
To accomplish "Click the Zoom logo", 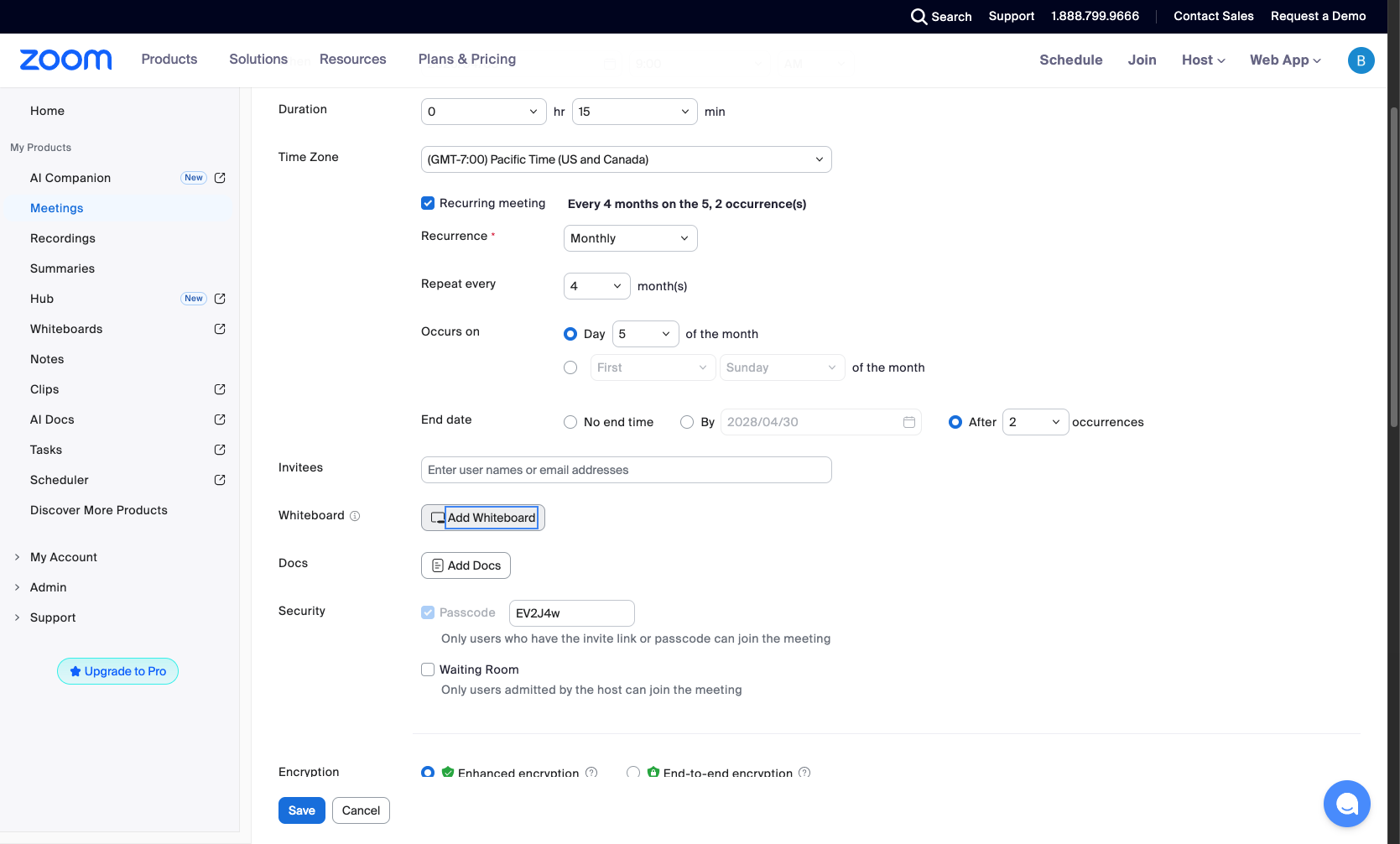I will click(65, 60).
